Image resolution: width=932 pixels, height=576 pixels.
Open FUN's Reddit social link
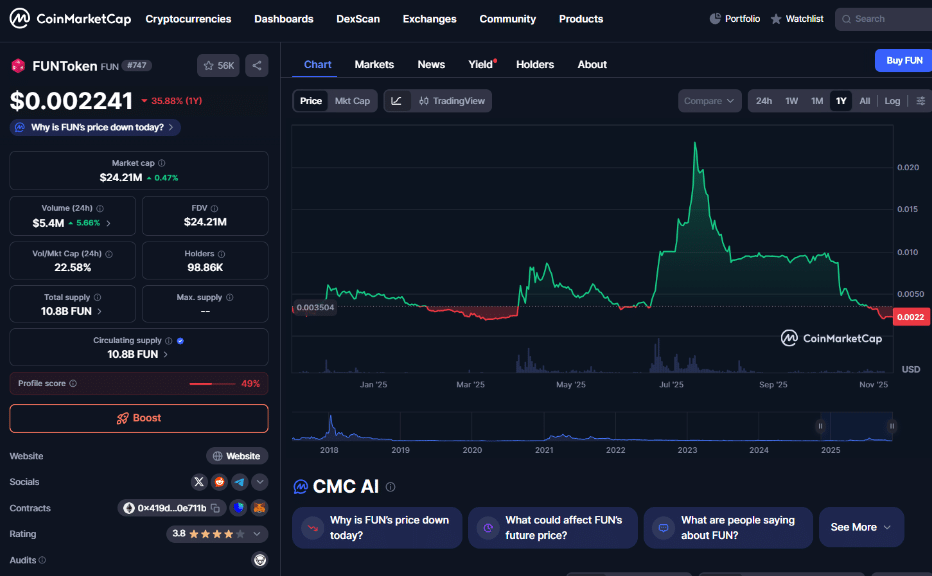(218, 482)
